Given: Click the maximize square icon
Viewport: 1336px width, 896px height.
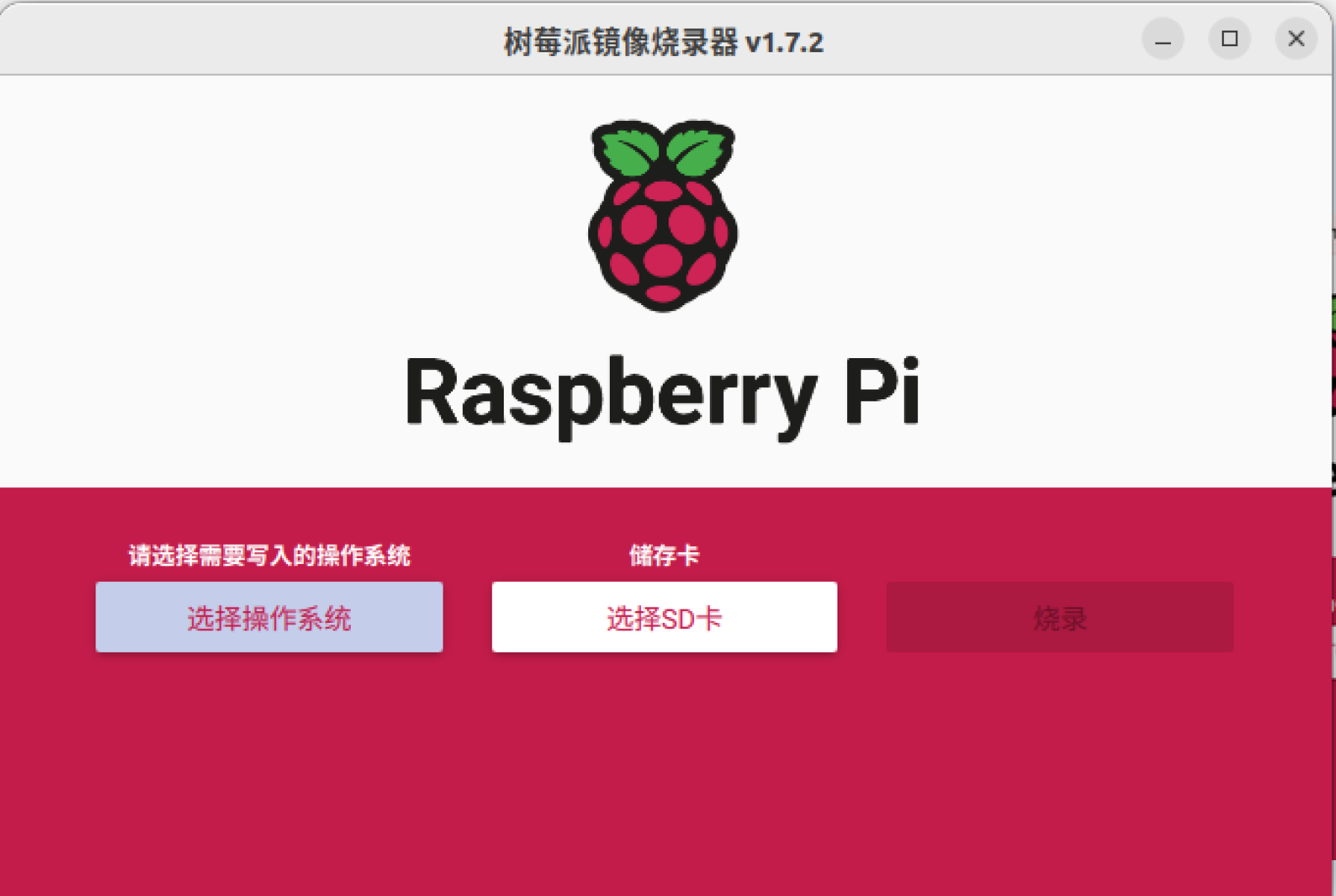Looking at the screenshot, I should [1229, 40].
